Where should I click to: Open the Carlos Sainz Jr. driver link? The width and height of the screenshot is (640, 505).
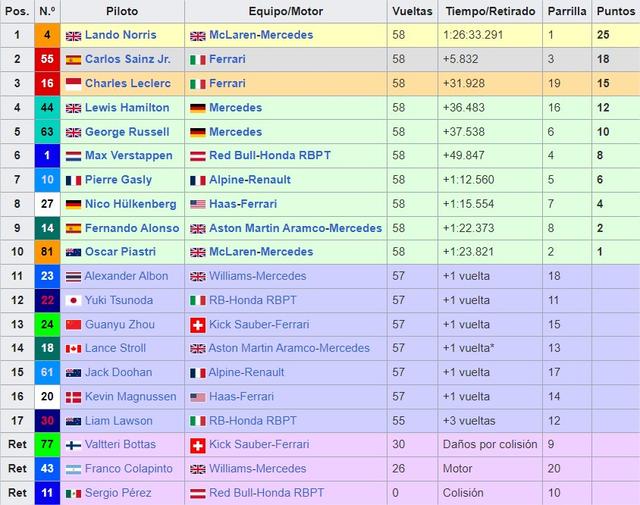point(128,59)
